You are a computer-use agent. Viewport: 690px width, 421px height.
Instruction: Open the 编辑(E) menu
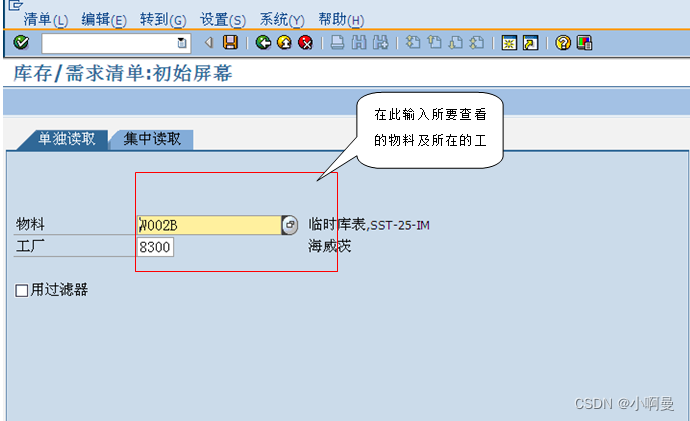coord(104,20)
